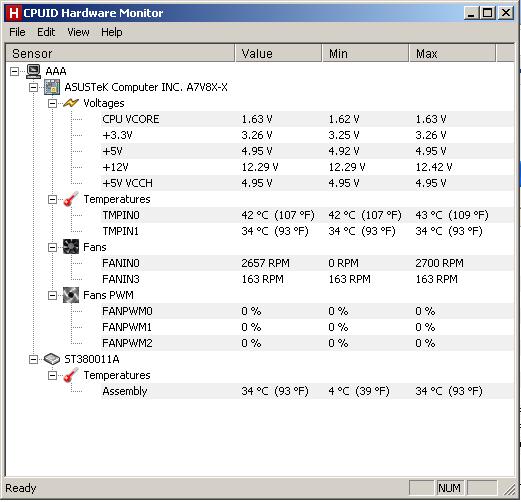
Task: Select the TMPIN0 temperature row
Action: point(307,215)
